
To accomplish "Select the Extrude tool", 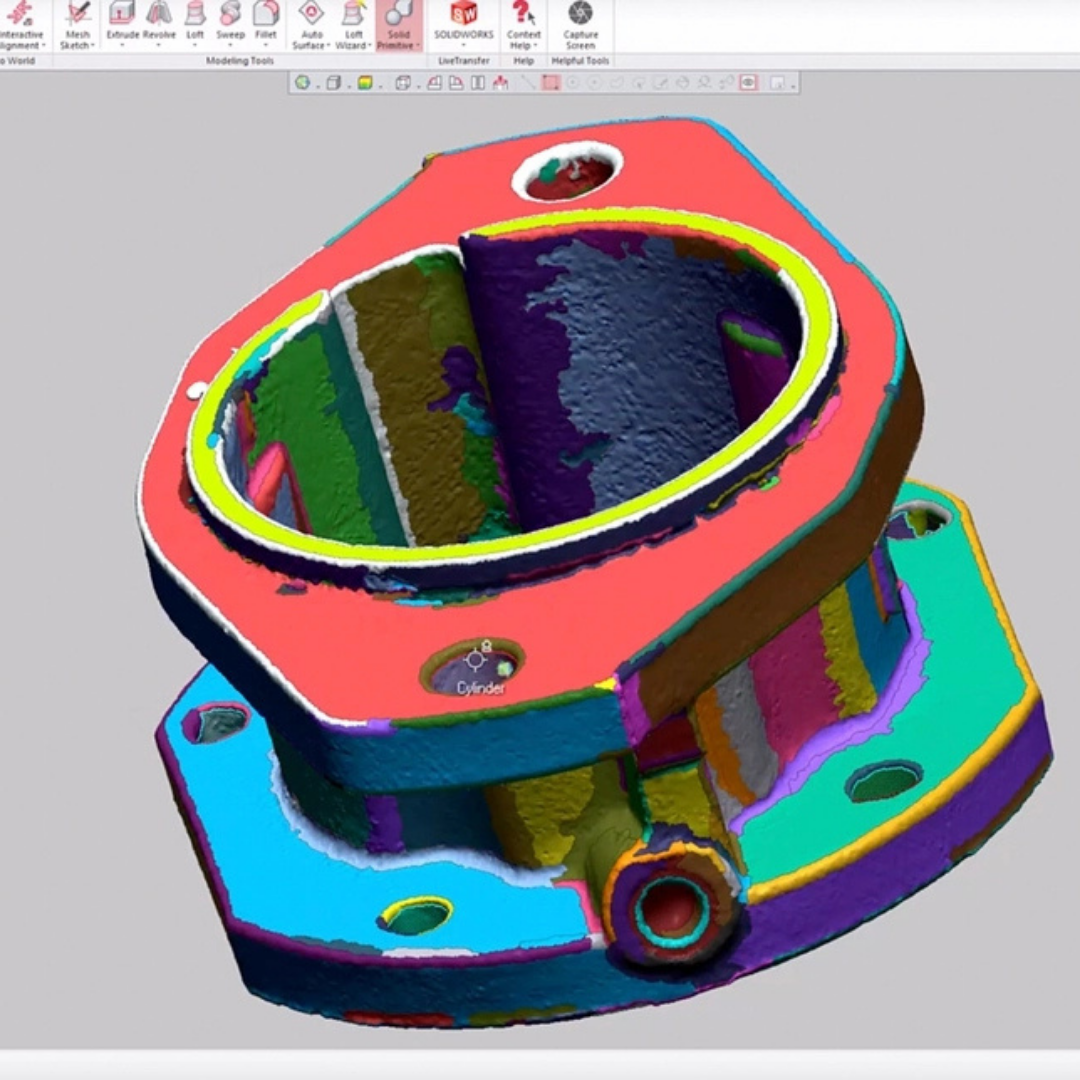I will coord(123,18).
